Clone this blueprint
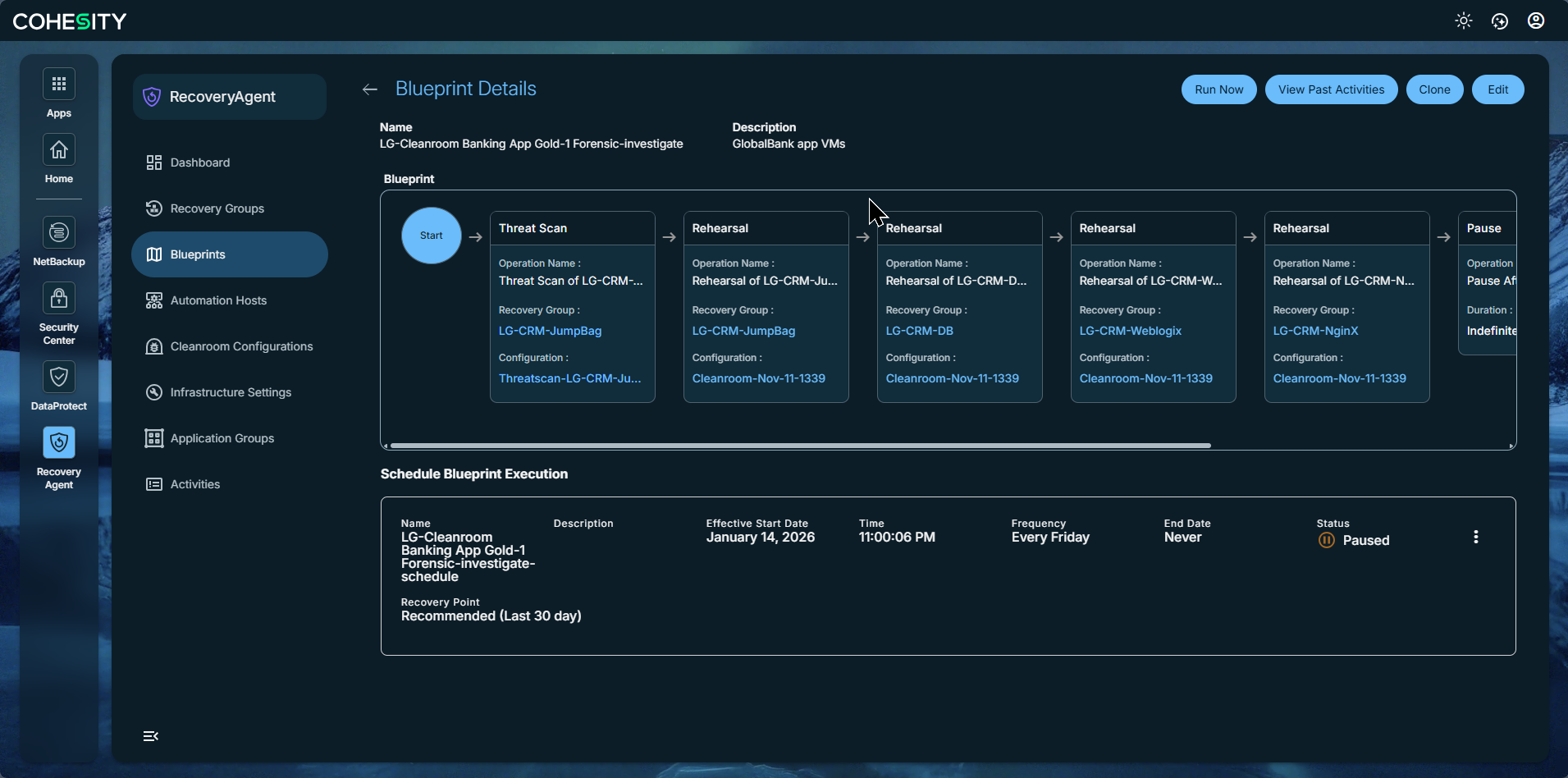The width and height of the screenshot is (1568, 778). pyautogui.click(x=1434, y=89)
